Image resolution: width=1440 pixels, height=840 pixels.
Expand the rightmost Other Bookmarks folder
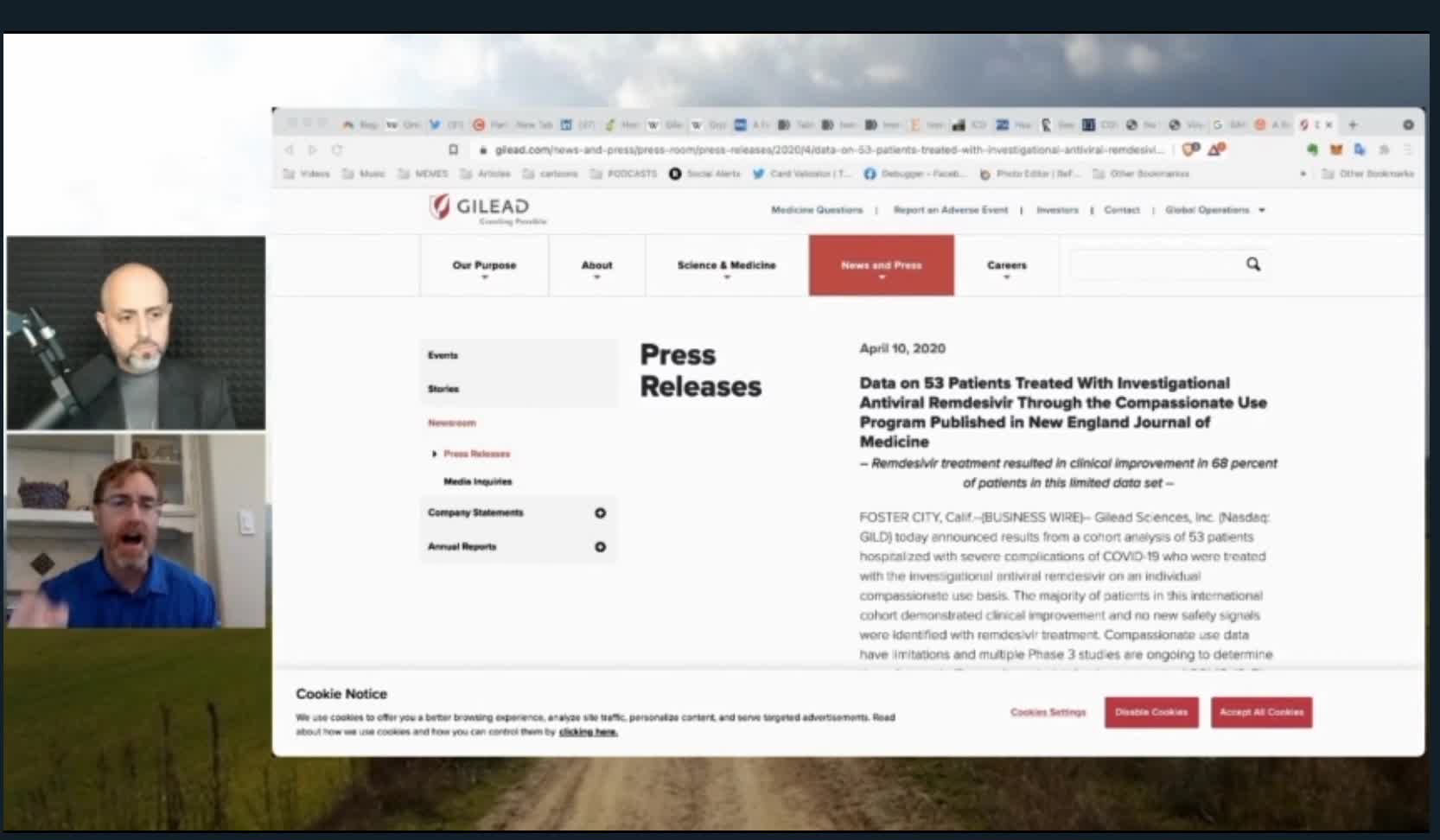1367,174
